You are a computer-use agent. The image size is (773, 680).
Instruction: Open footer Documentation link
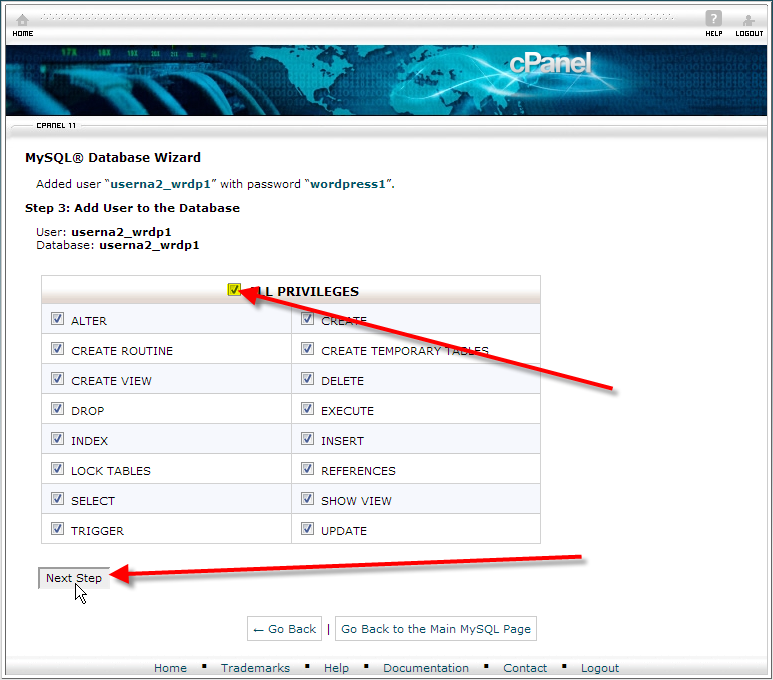point(426,668)
